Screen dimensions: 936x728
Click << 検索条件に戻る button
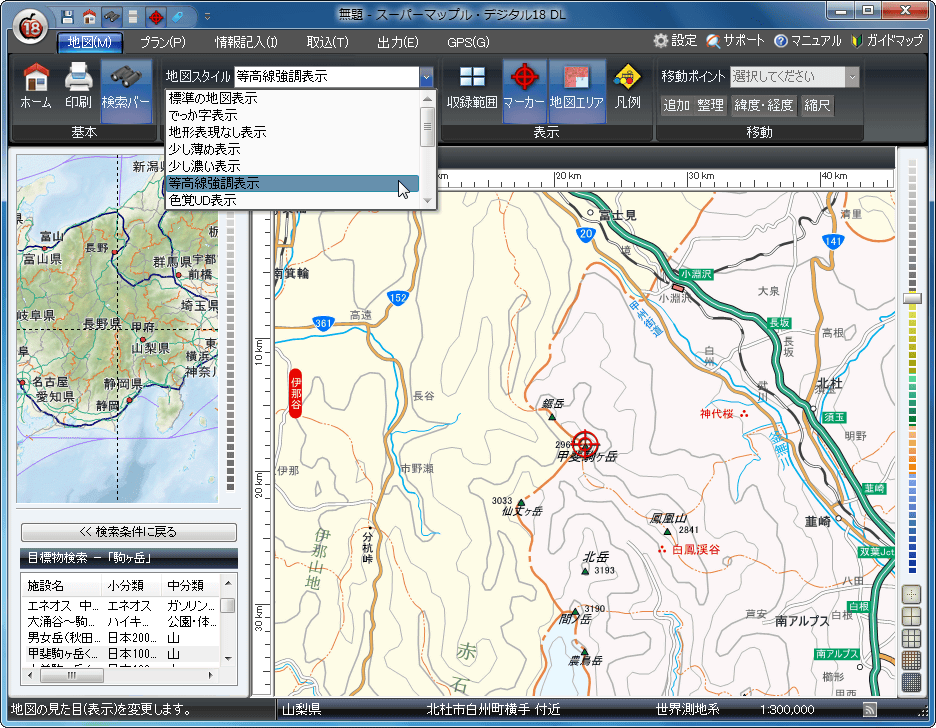(128, 532)
